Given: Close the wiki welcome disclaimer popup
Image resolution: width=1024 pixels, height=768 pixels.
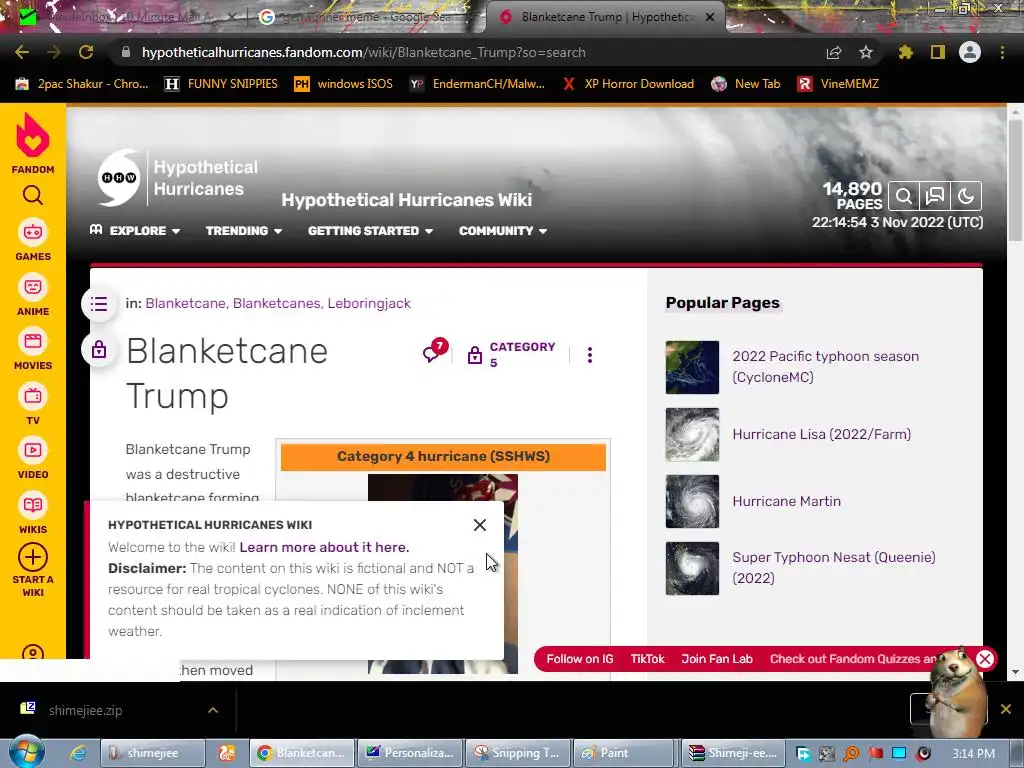Looking at the screenshot, I should [480, 524].
